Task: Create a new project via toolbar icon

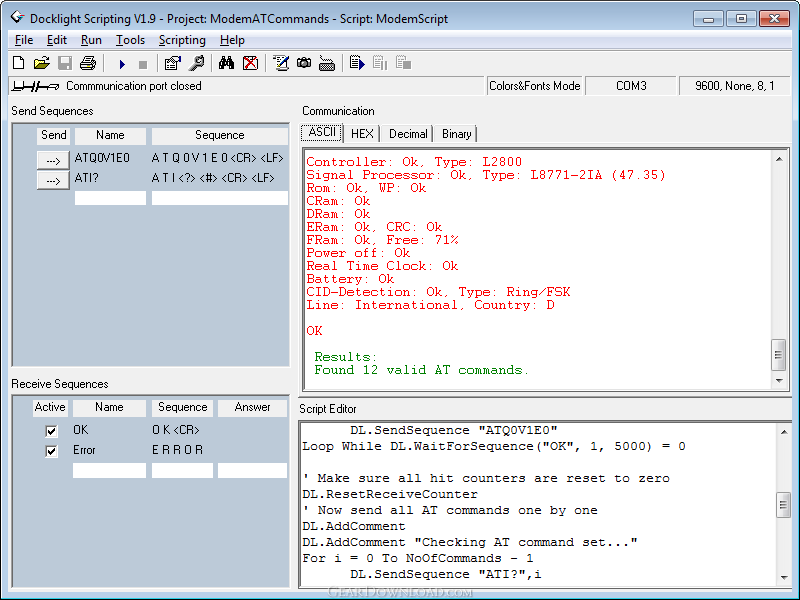Action: click(x=18, y=63)
